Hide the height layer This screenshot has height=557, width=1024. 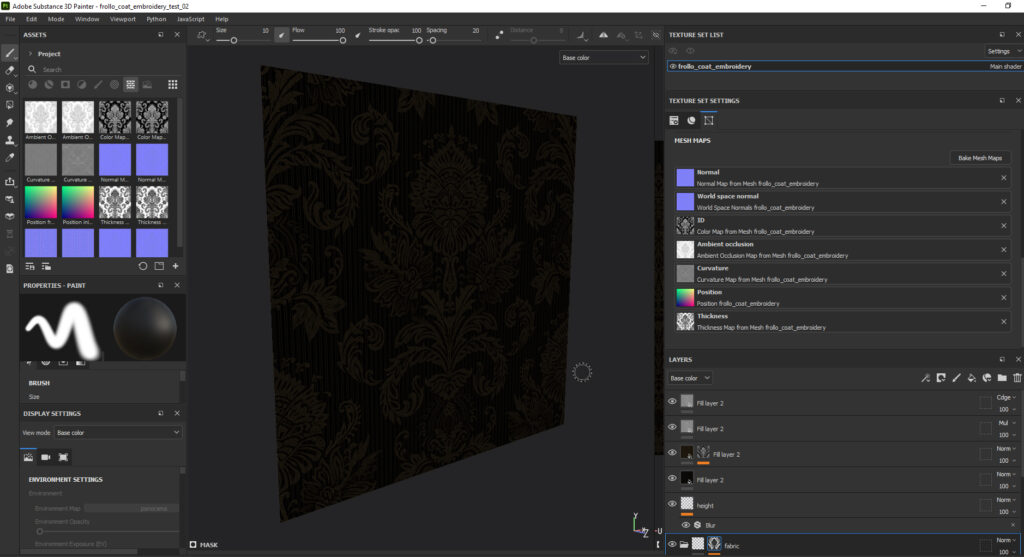point(672,505)
